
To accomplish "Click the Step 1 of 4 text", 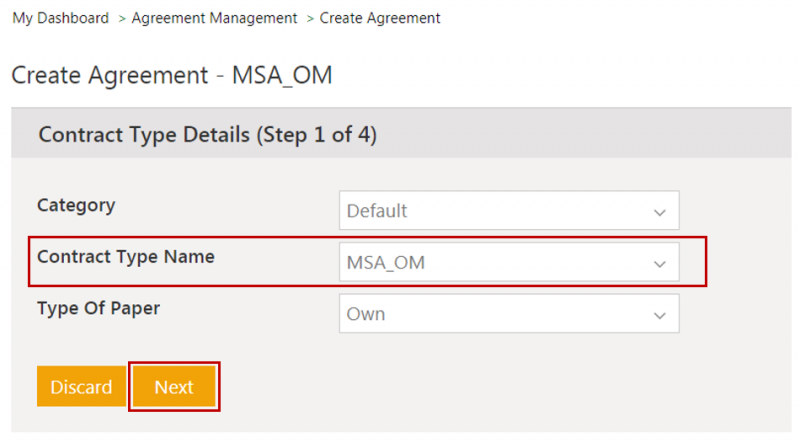I will pyautogui.click(x=317, y=134).
